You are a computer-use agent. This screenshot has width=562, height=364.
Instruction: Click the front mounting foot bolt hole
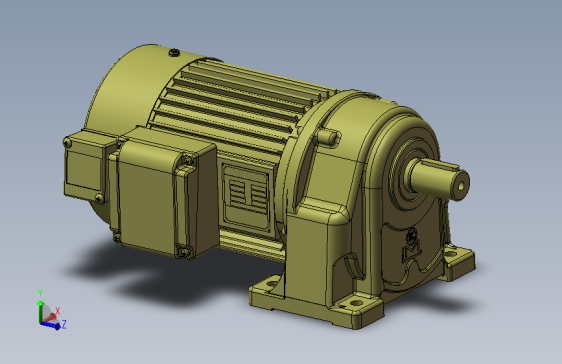[356, 303]
